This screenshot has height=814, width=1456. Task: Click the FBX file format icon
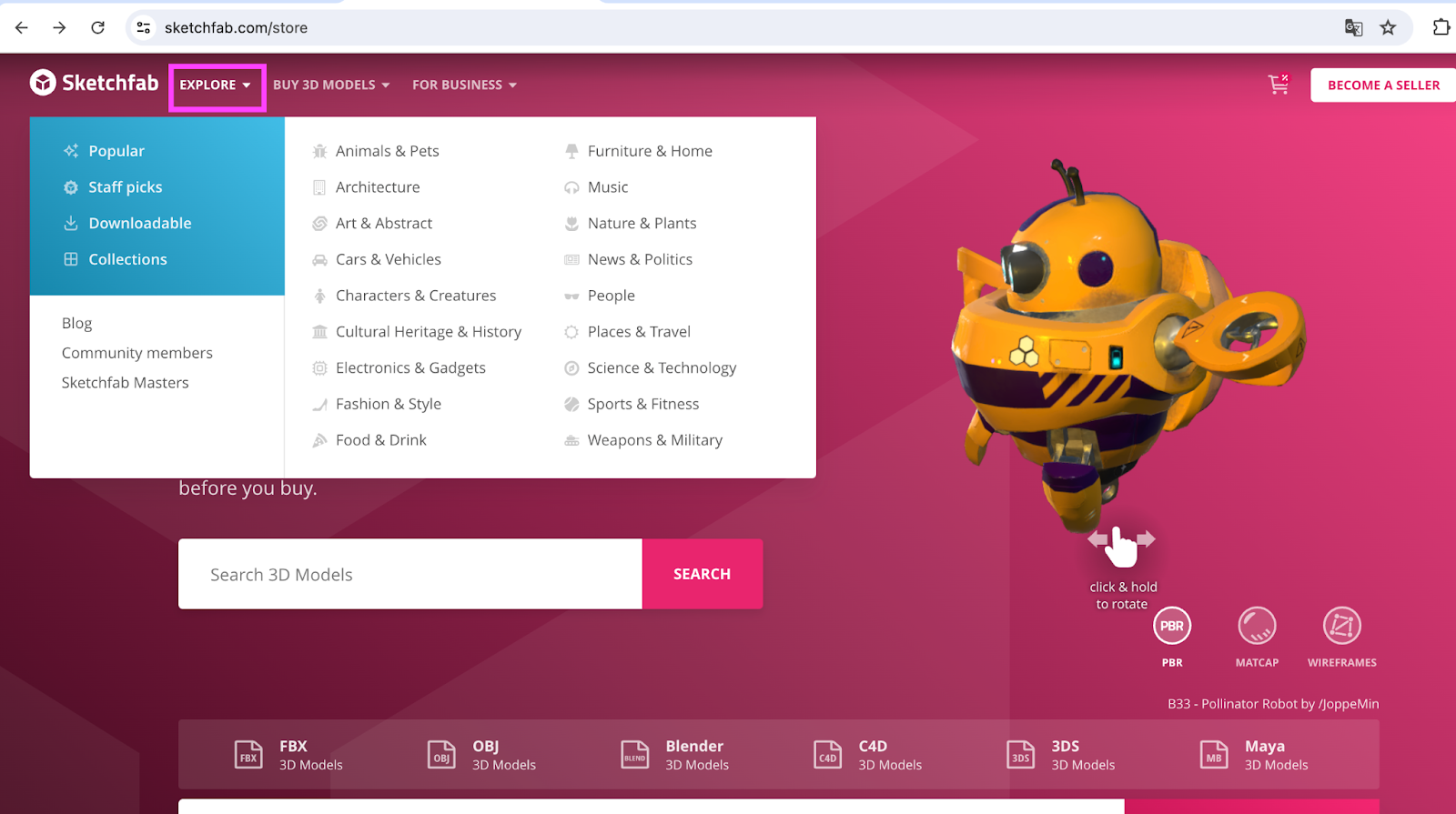[x=248, y=755]
